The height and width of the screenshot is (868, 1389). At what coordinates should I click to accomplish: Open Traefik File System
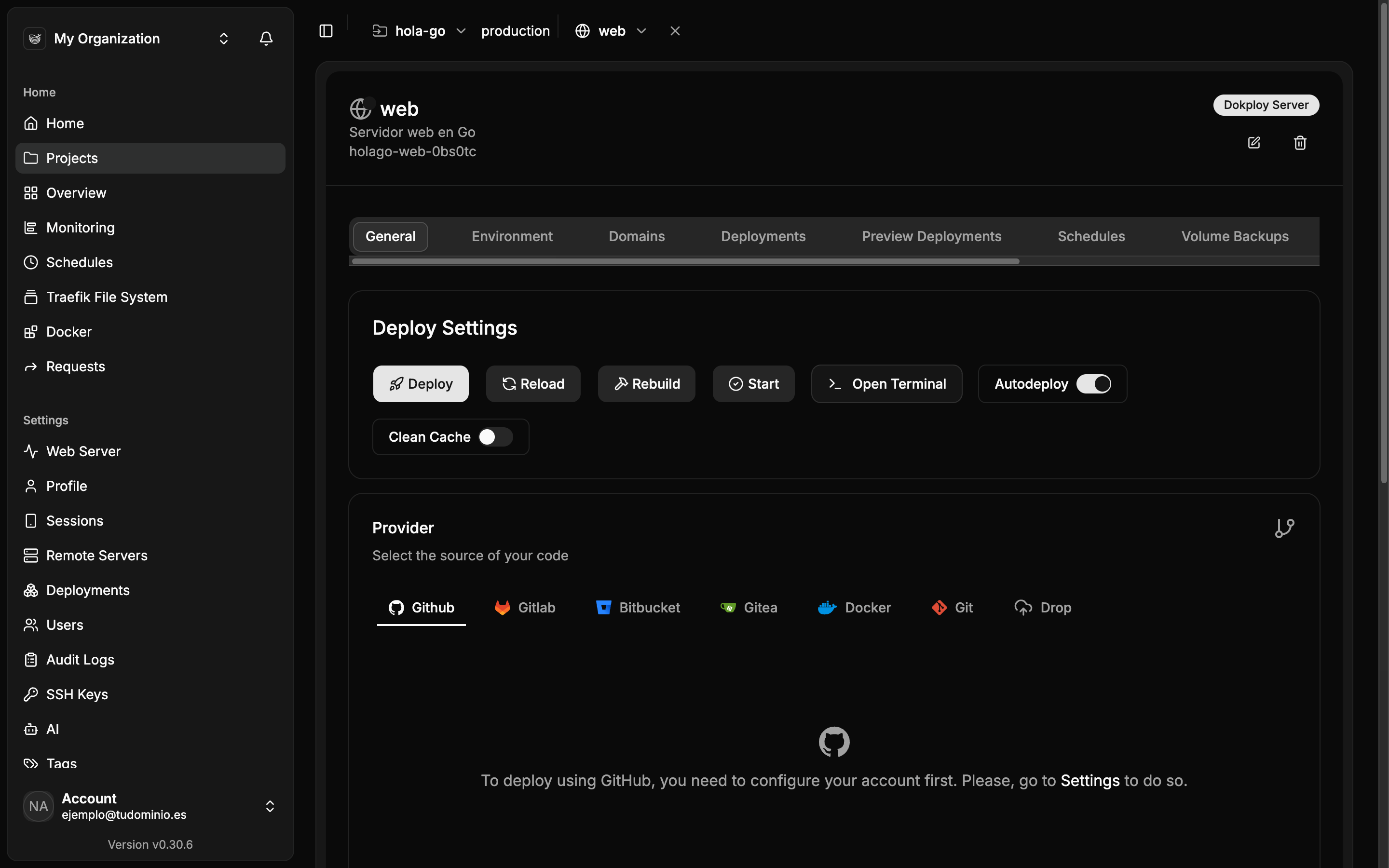click(x=150, y=297)
